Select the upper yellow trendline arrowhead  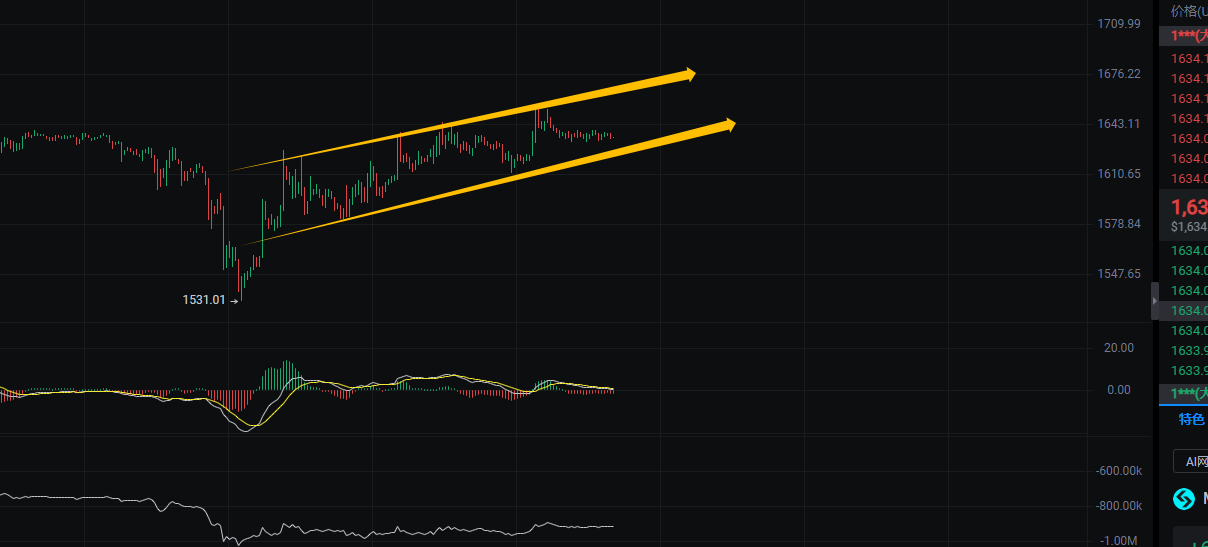686,74
